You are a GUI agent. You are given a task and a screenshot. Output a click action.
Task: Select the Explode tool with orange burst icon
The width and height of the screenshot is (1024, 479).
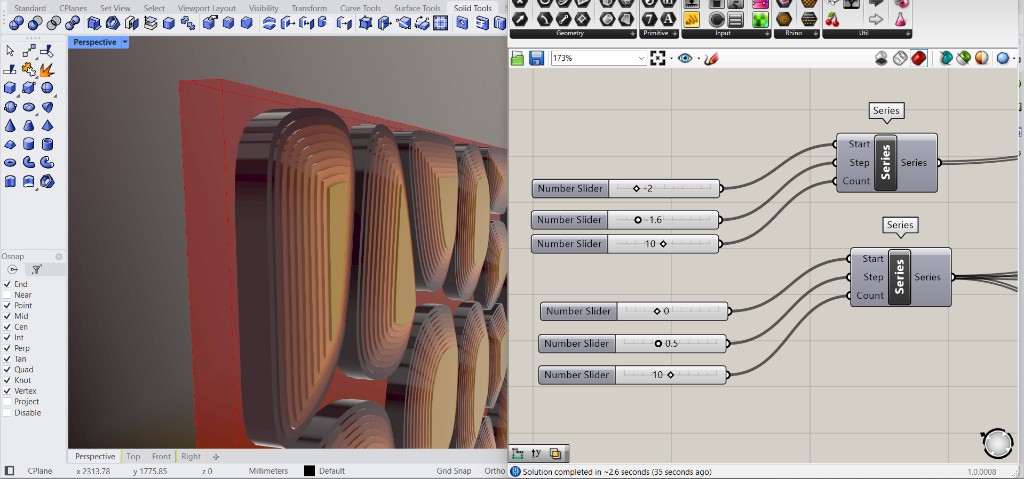coord(46,69)
